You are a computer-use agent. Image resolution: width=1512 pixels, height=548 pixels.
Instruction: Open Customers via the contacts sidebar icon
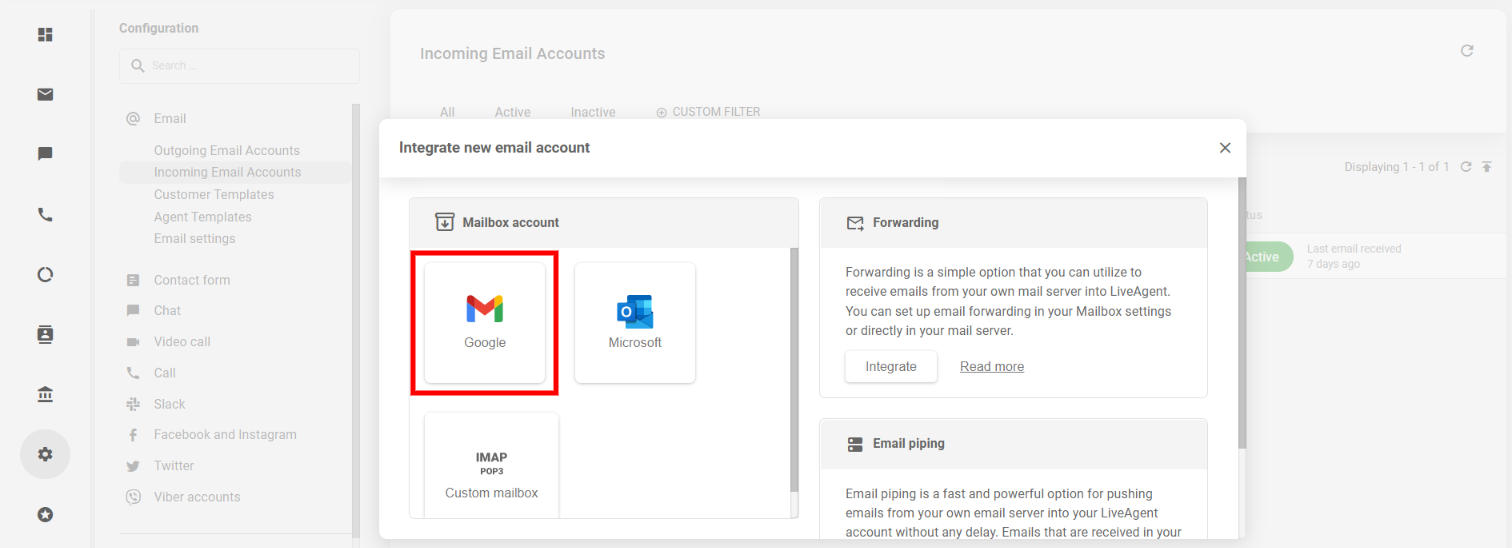pos(45,334)
